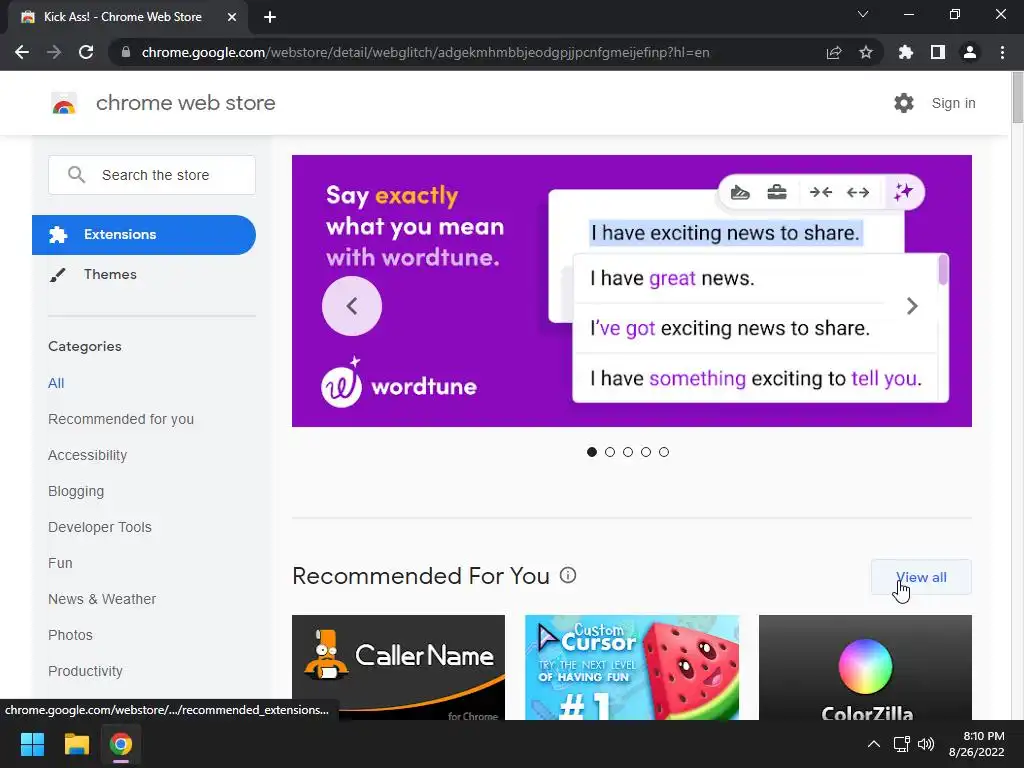Click the Chrome taskbar icon
This screenshot has width=1024, height=768.
click(x=121, y=744)
